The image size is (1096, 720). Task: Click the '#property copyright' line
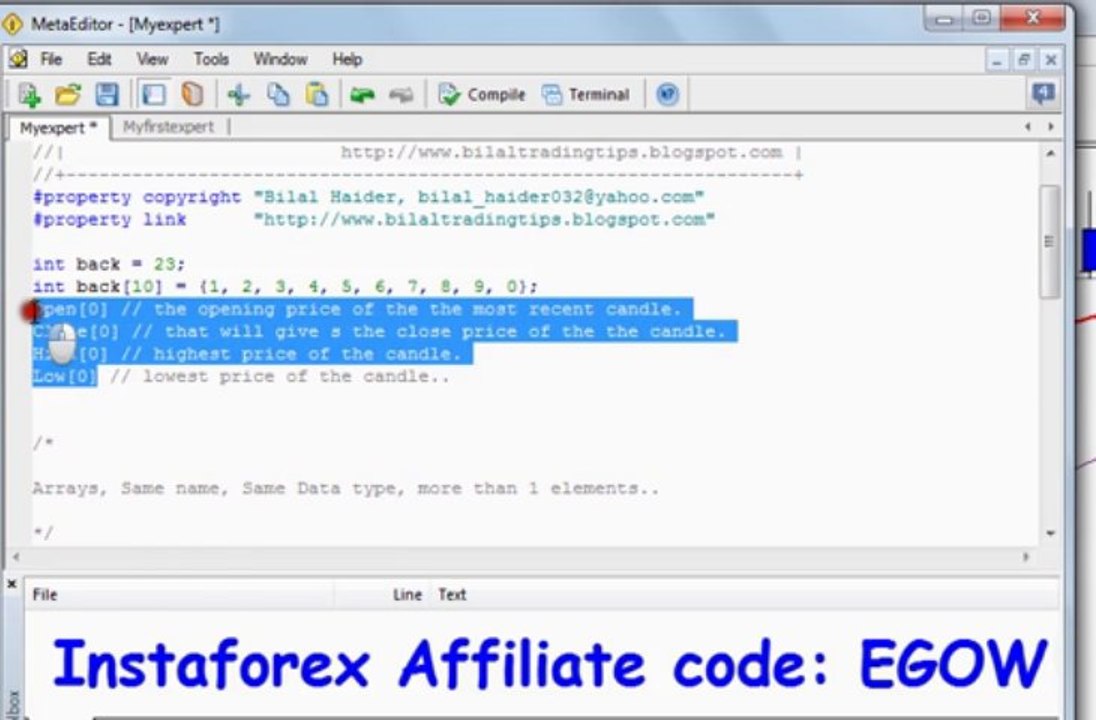(x=368, y=197)
